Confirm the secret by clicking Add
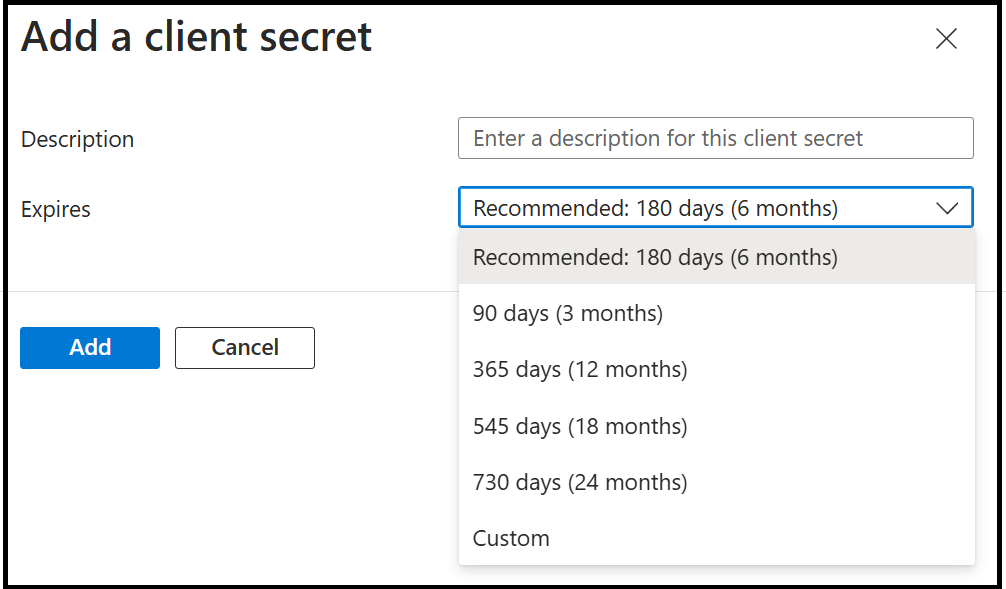This screenshot has height=589, width=1006. (89, 347)
